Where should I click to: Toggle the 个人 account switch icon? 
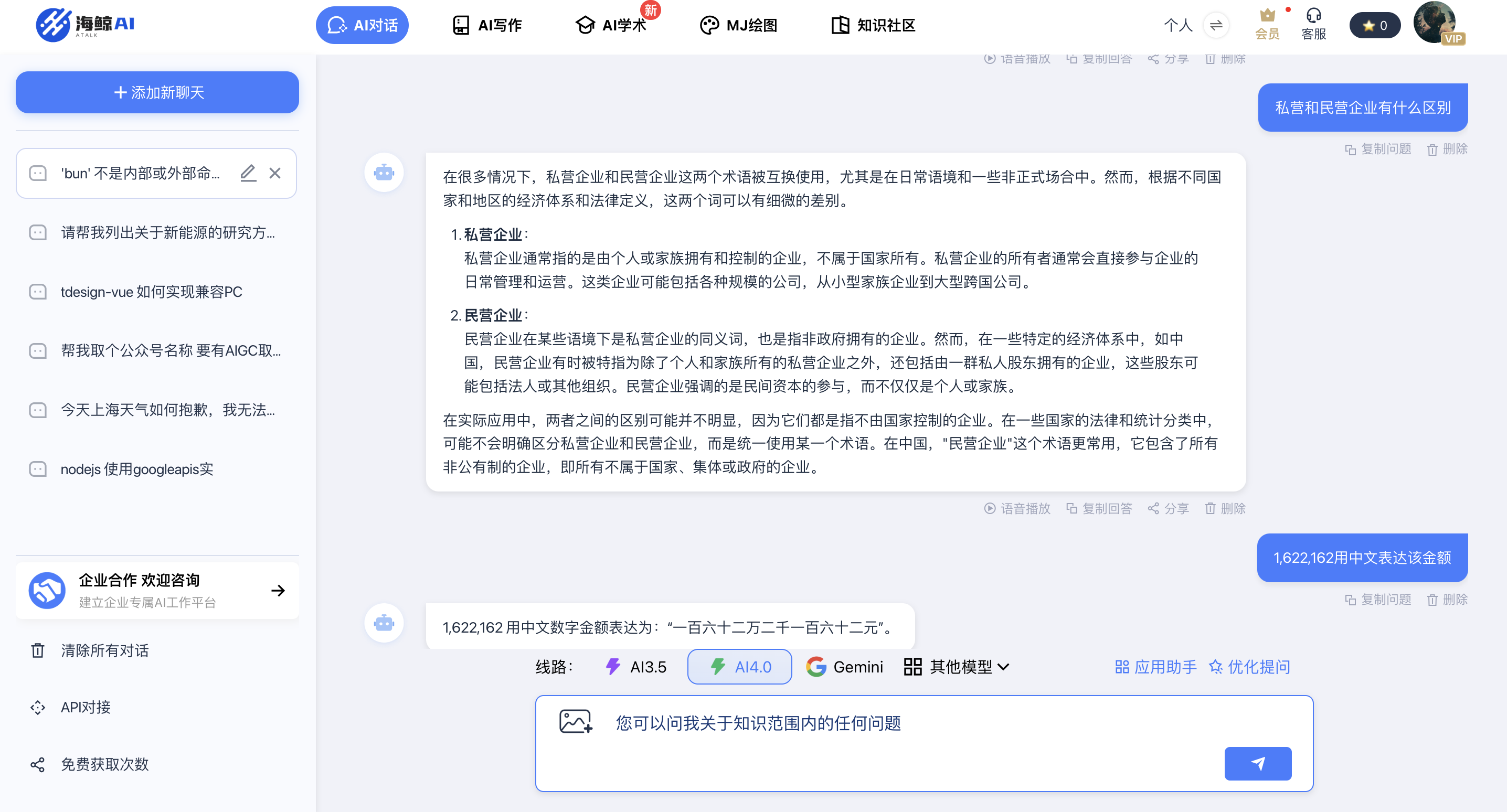tap(1216, 25)
